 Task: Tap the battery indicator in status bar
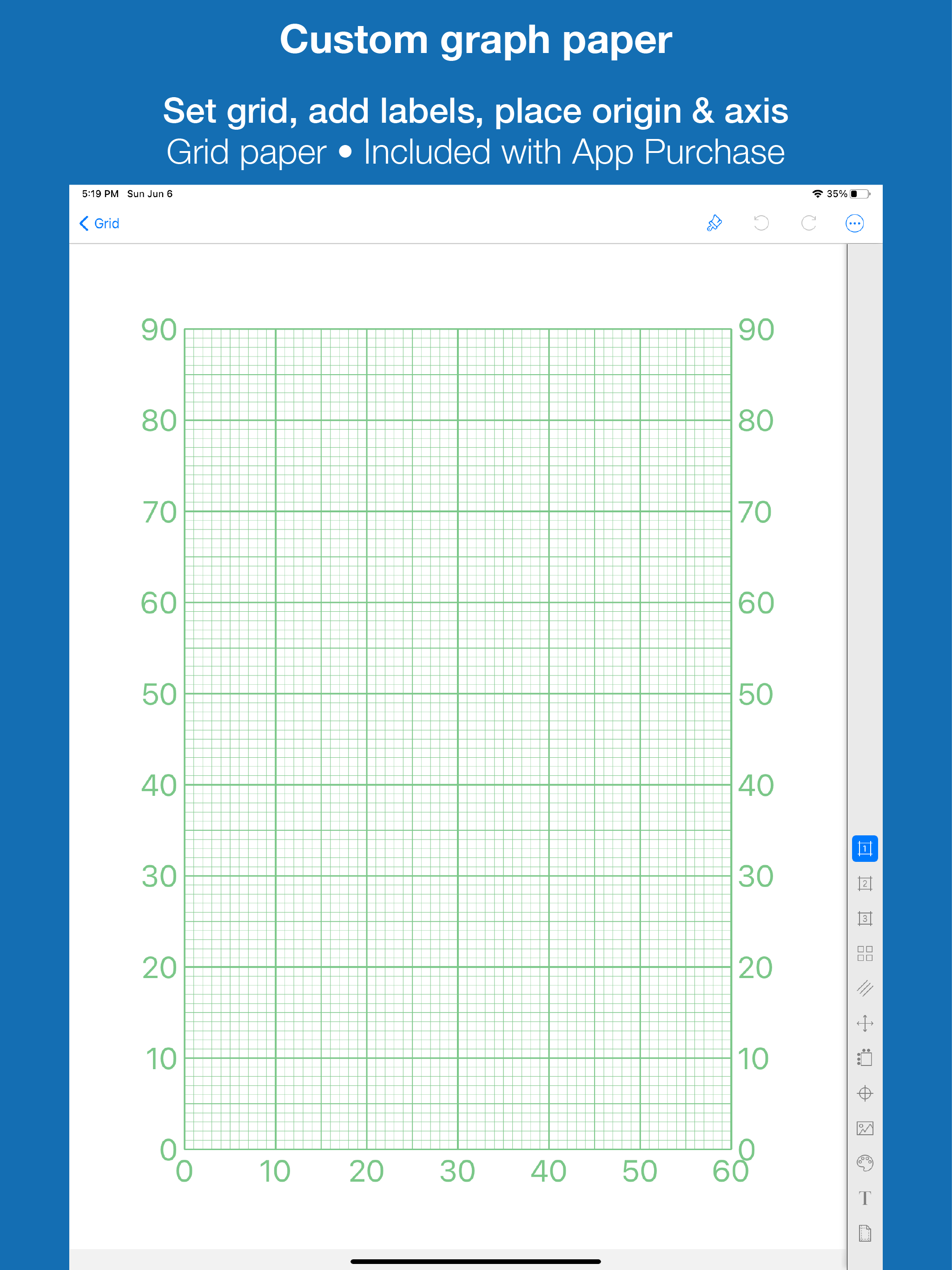pyautogui.click(x=859, y=194)
